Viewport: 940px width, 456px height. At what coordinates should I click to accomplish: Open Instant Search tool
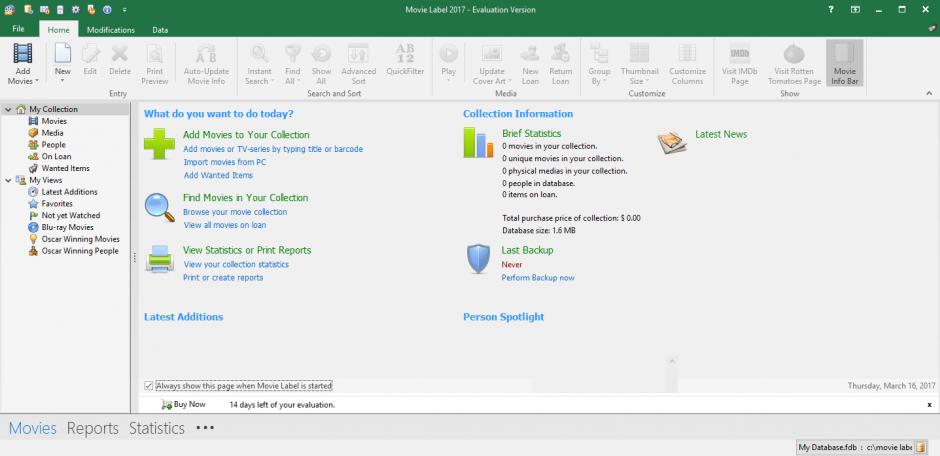pyautogui.click(x=260, y=64)
